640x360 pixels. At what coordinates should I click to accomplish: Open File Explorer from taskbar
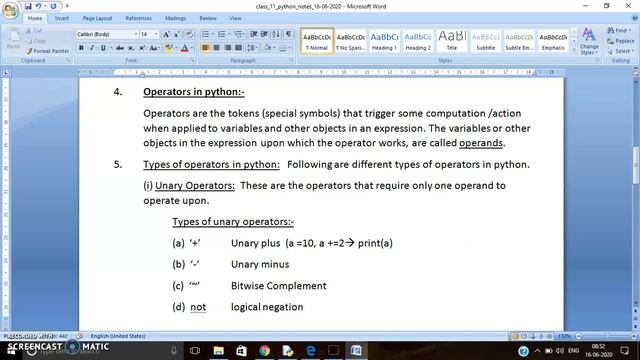pyautogui.click(x=218, y=351)
